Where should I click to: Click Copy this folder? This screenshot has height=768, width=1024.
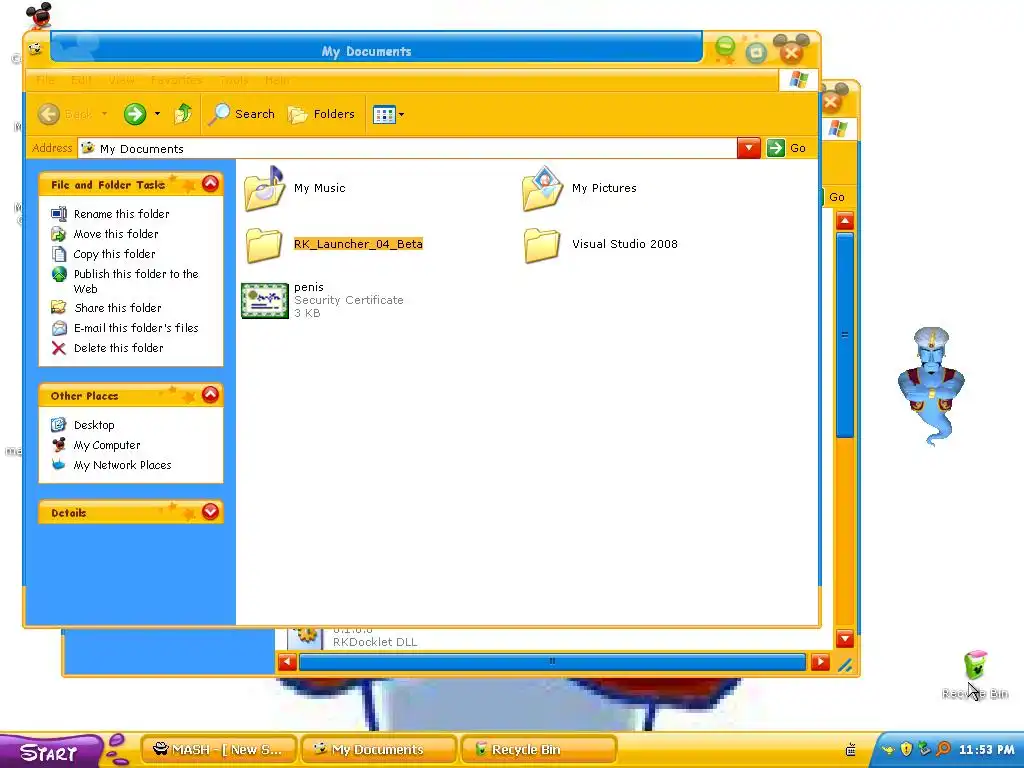114,254
